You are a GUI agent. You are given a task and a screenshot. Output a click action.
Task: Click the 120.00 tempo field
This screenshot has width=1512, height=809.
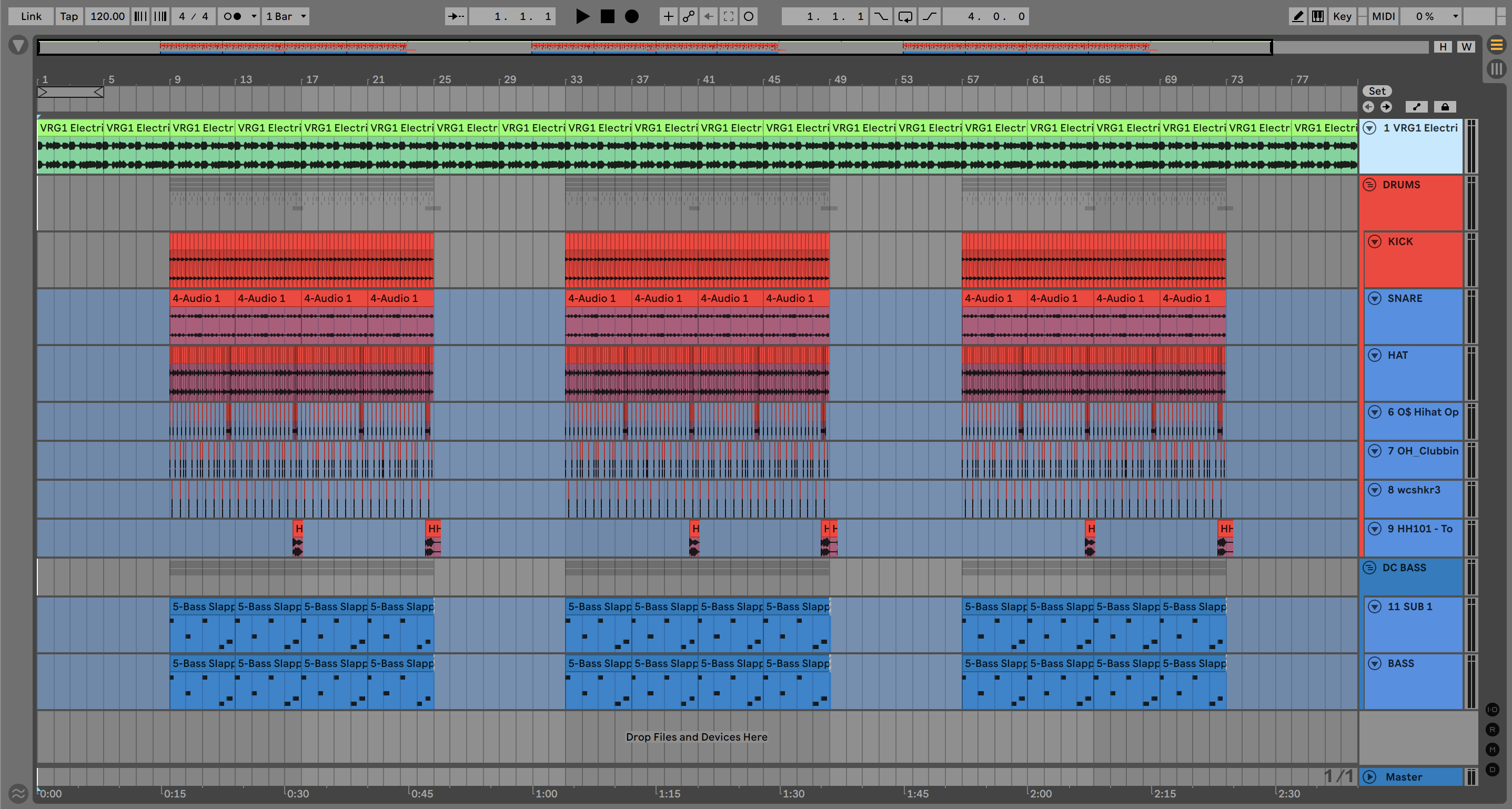pyautogui.click(x=107, y=16)
